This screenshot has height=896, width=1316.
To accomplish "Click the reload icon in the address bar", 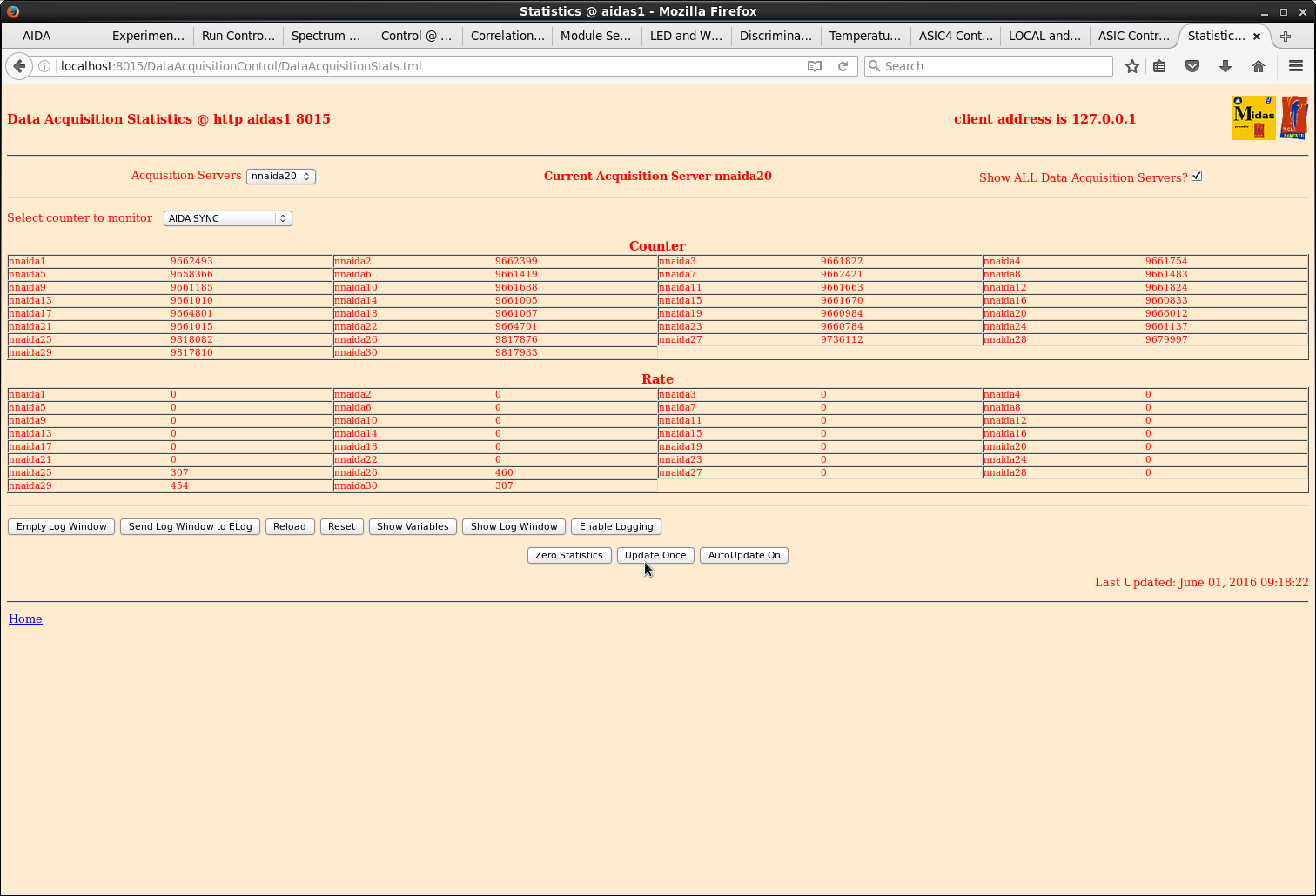I will coord(843,66).
